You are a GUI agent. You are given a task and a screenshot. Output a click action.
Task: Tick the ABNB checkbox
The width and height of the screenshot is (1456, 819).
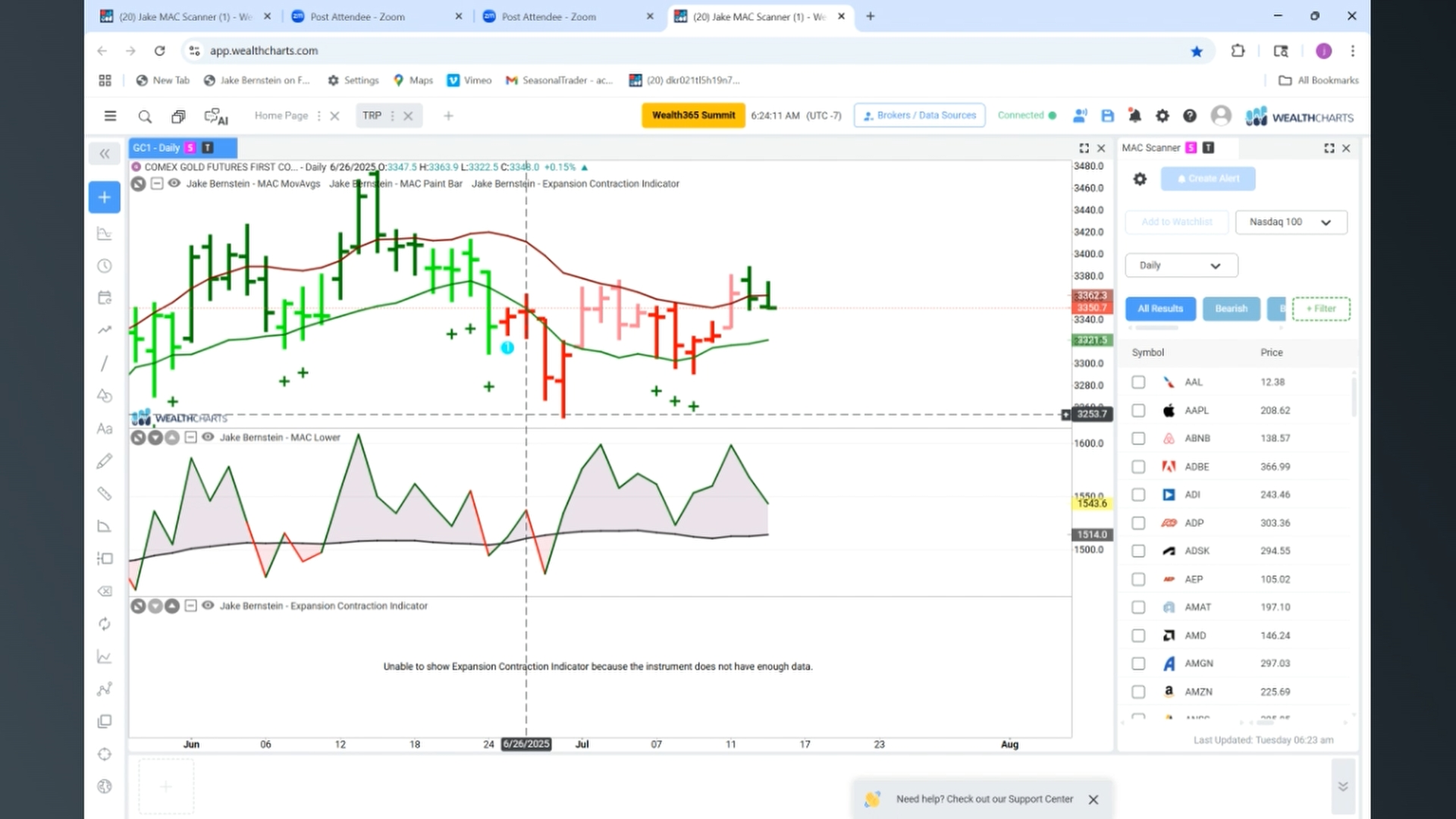(x=1138, y=438)
